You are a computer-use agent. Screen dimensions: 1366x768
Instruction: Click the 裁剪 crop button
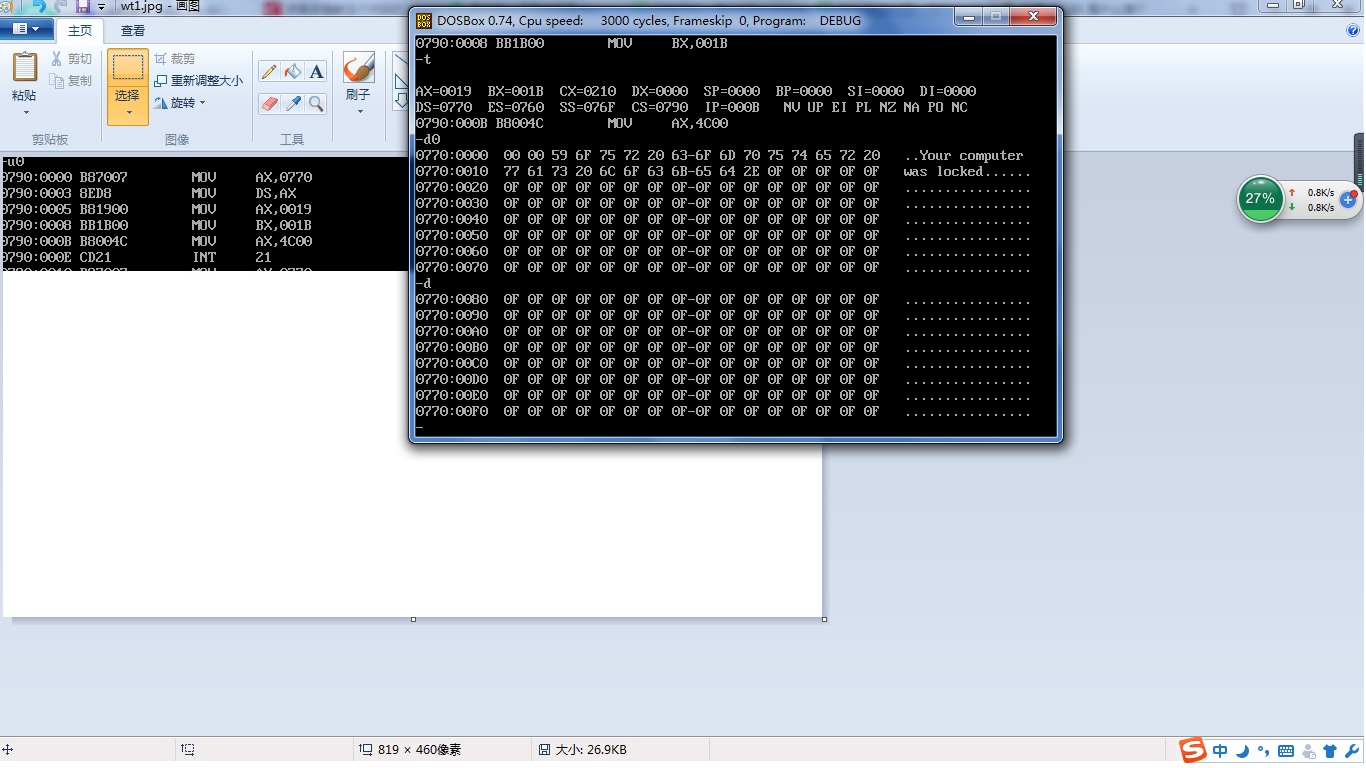[175, 59]
